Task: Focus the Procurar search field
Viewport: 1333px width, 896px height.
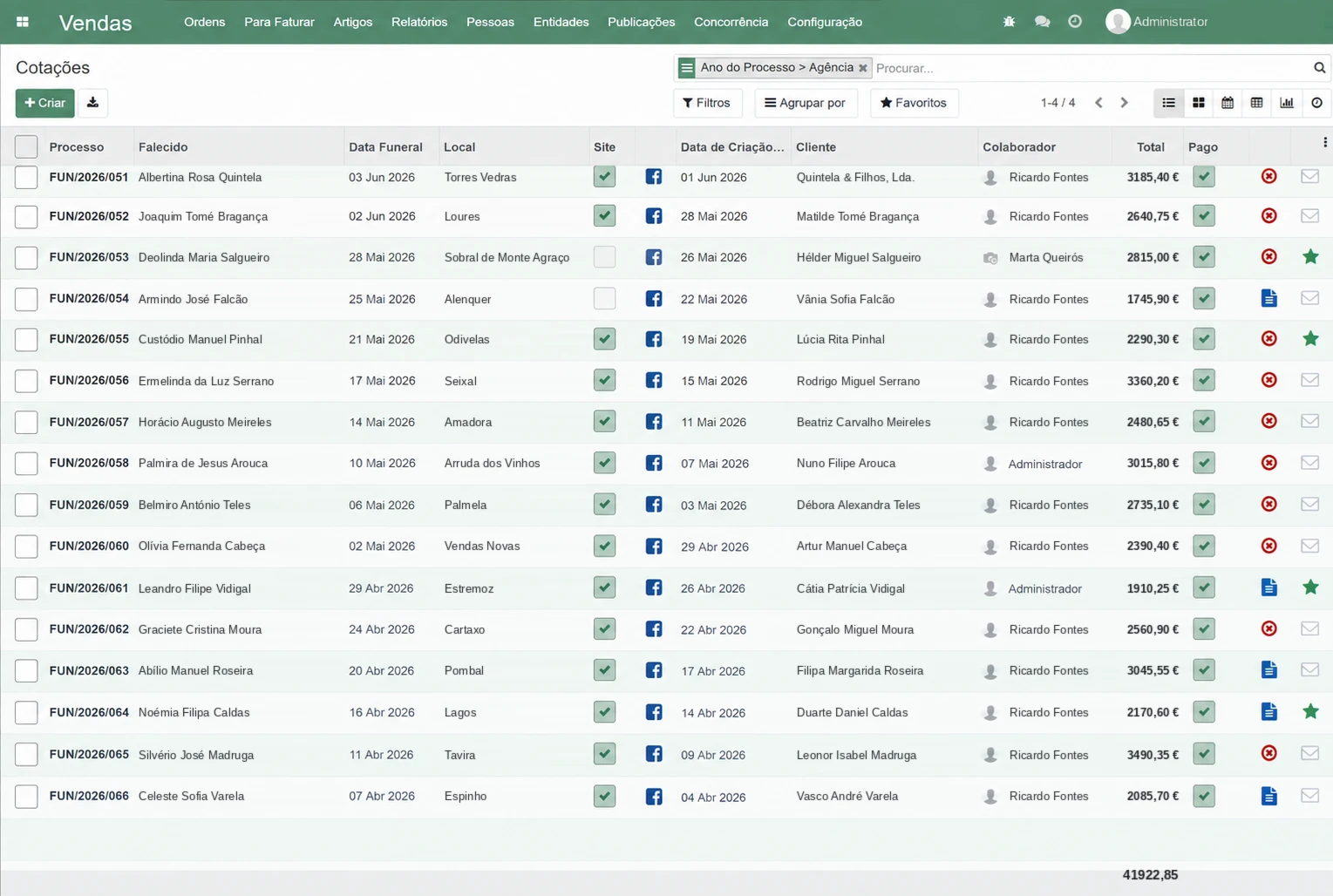Action: tap(1090, 68)
